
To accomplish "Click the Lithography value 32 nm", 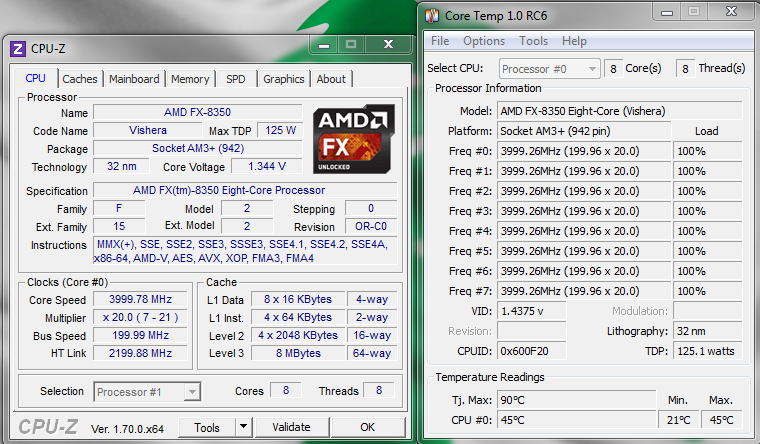I will point(707,332).
